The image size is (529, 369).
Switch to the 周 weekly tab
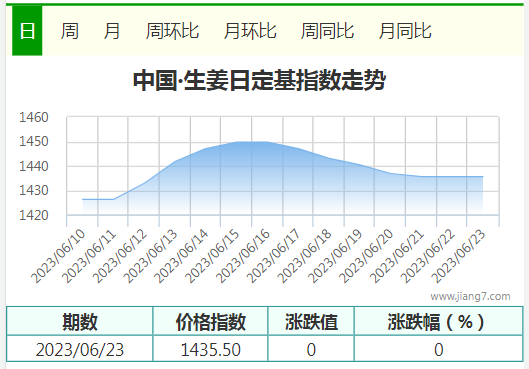coord(70,31)
